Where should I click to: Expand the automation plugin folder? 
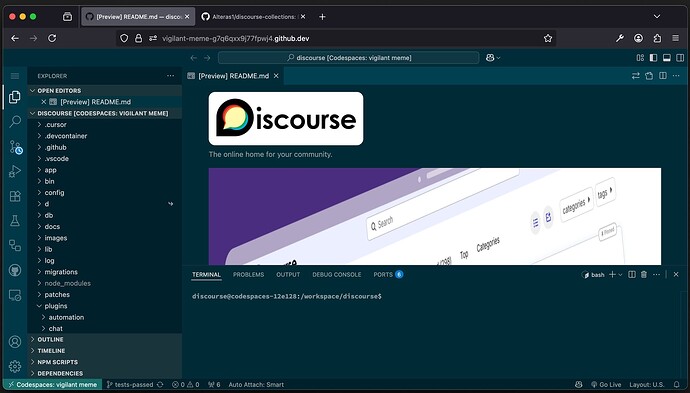coord(105,317)
